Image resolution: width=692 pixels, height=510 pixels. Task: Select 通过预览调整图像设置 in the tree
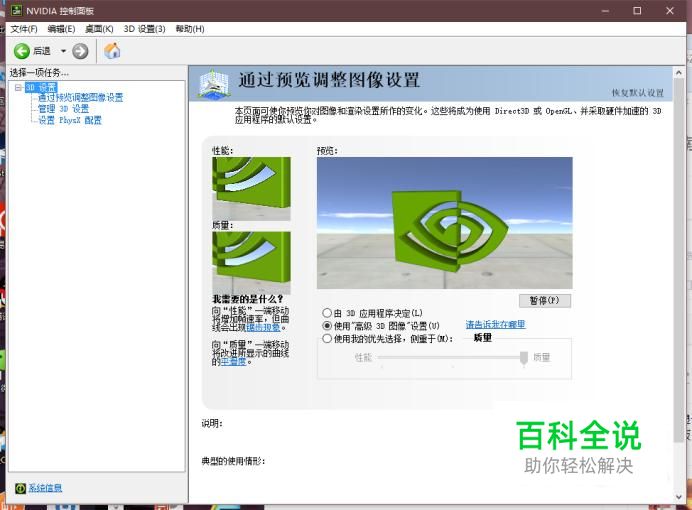[80, 98]
